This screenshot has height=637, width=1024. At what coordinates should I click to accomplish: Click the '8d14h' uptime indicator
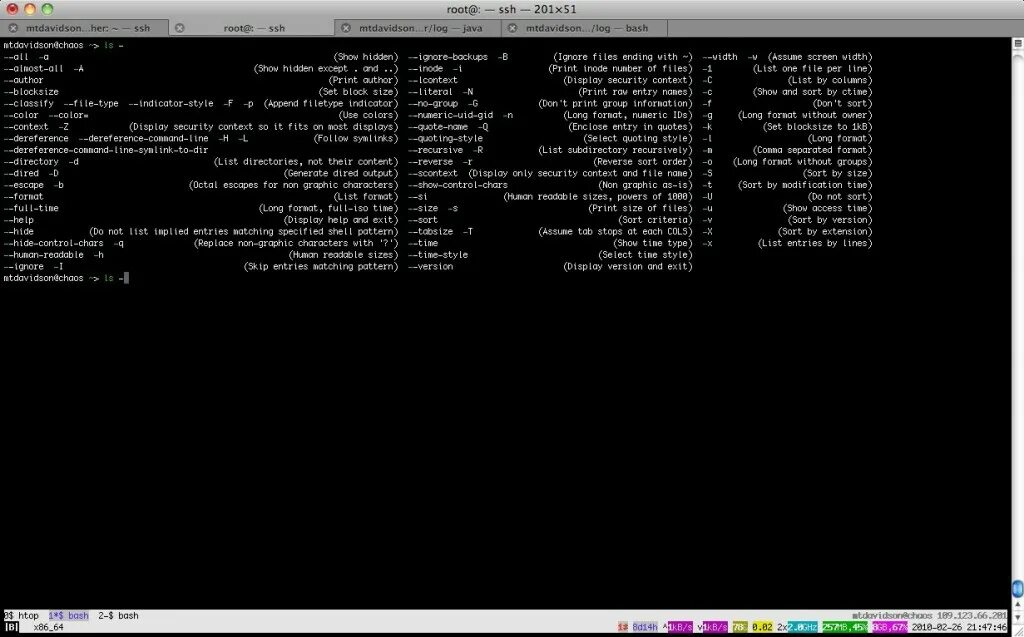tap(645, 627)
